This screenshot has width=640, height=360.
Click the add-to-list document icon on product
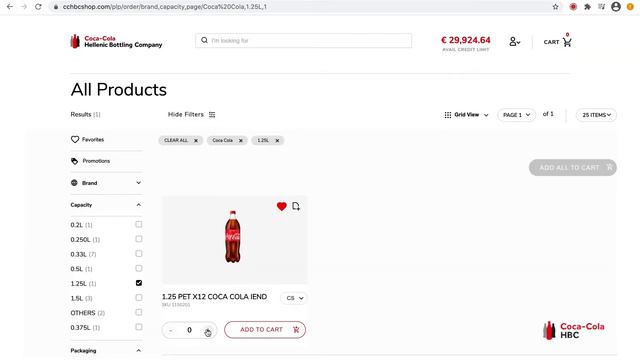296,207
